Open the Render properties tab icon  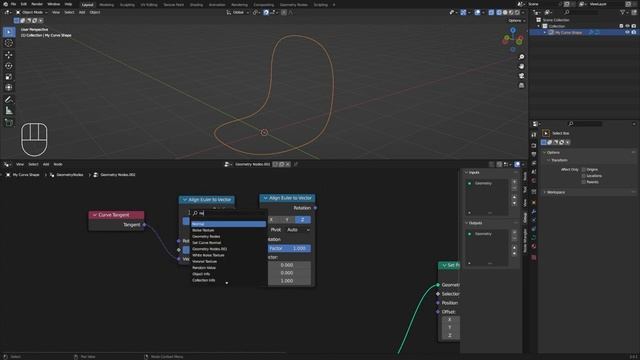pos(533,145)
